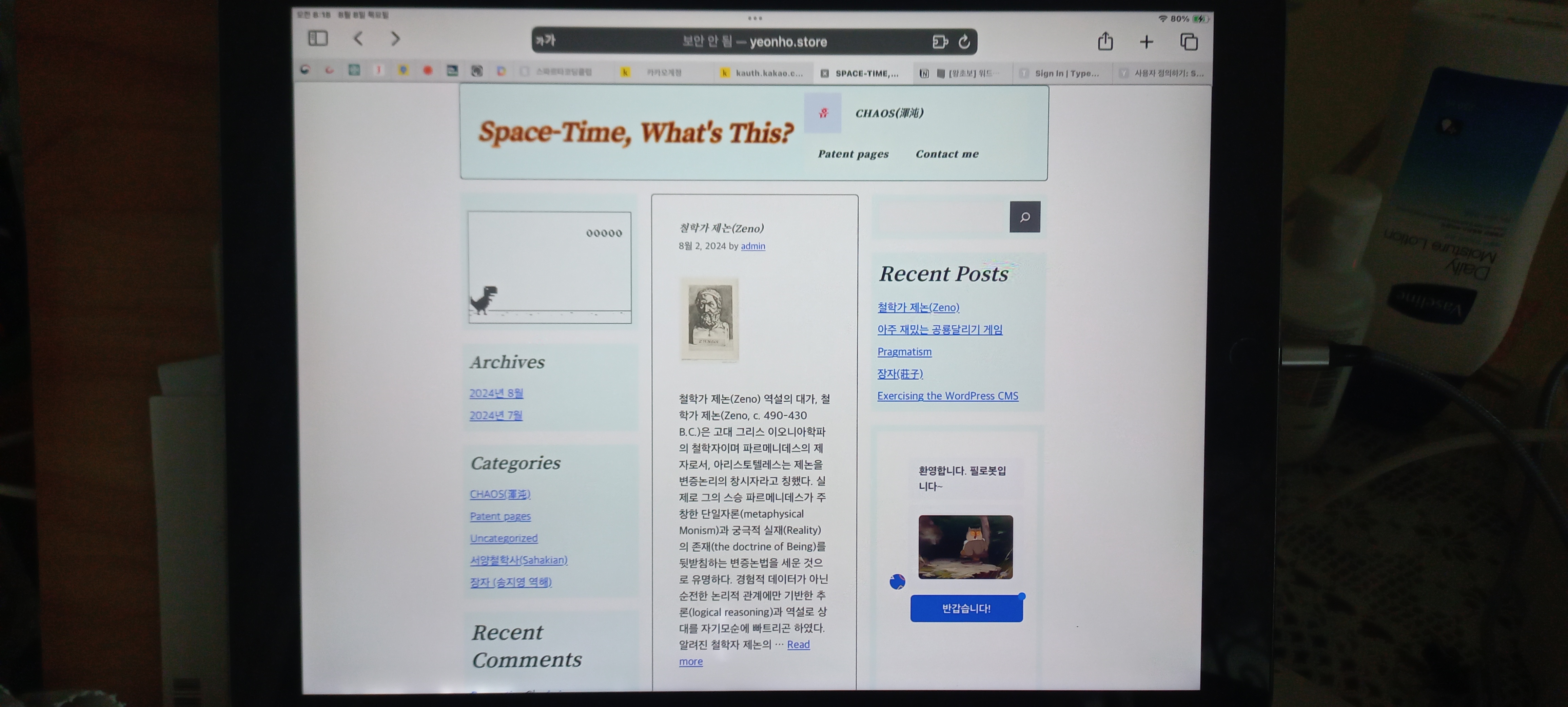Open recent post Pragmatism
The image size is (1568, 707).
click(x=904, y=351)
